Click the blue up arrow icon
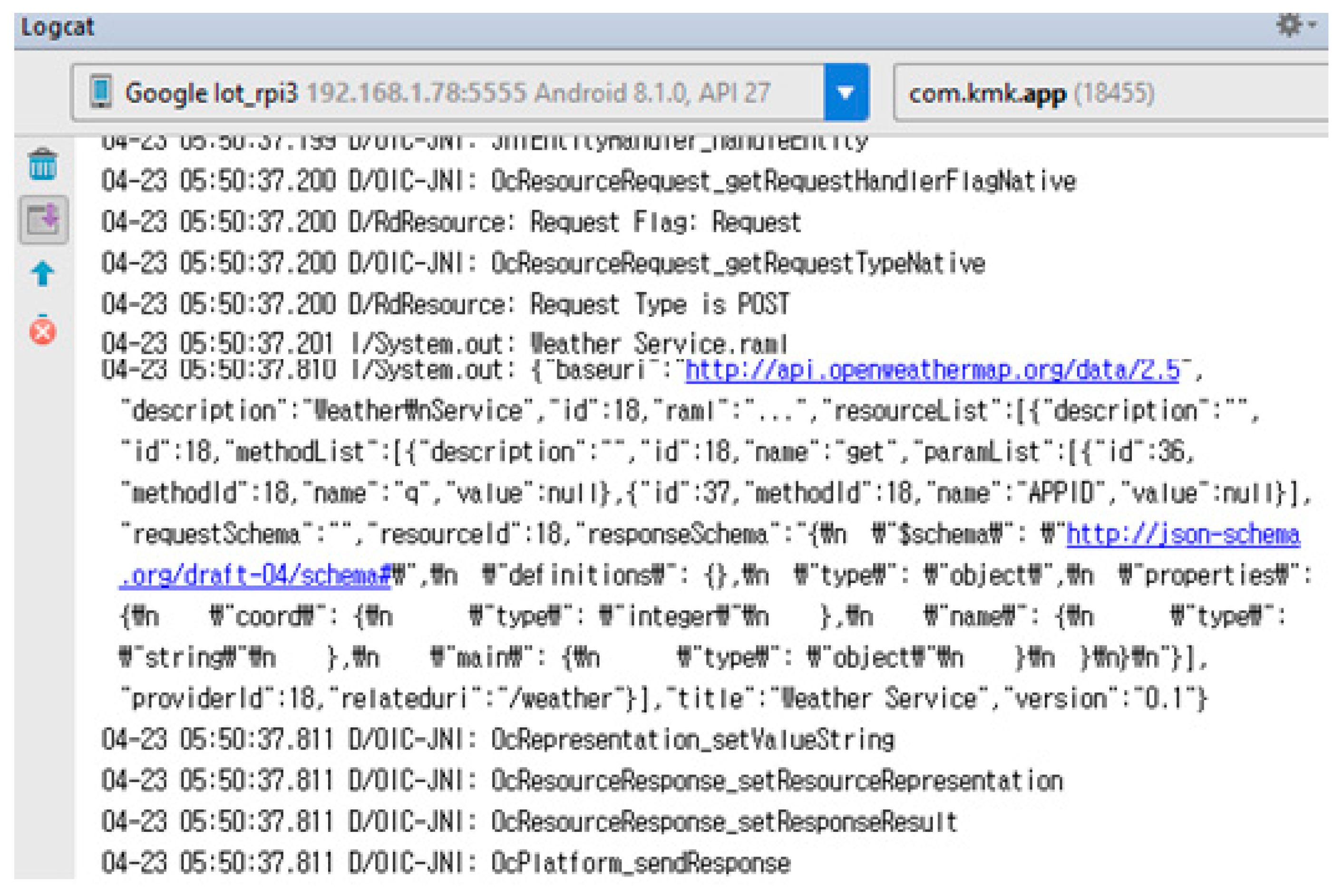Image resolution: width=1342 pixels, height=896 pixels. (43, 274)
